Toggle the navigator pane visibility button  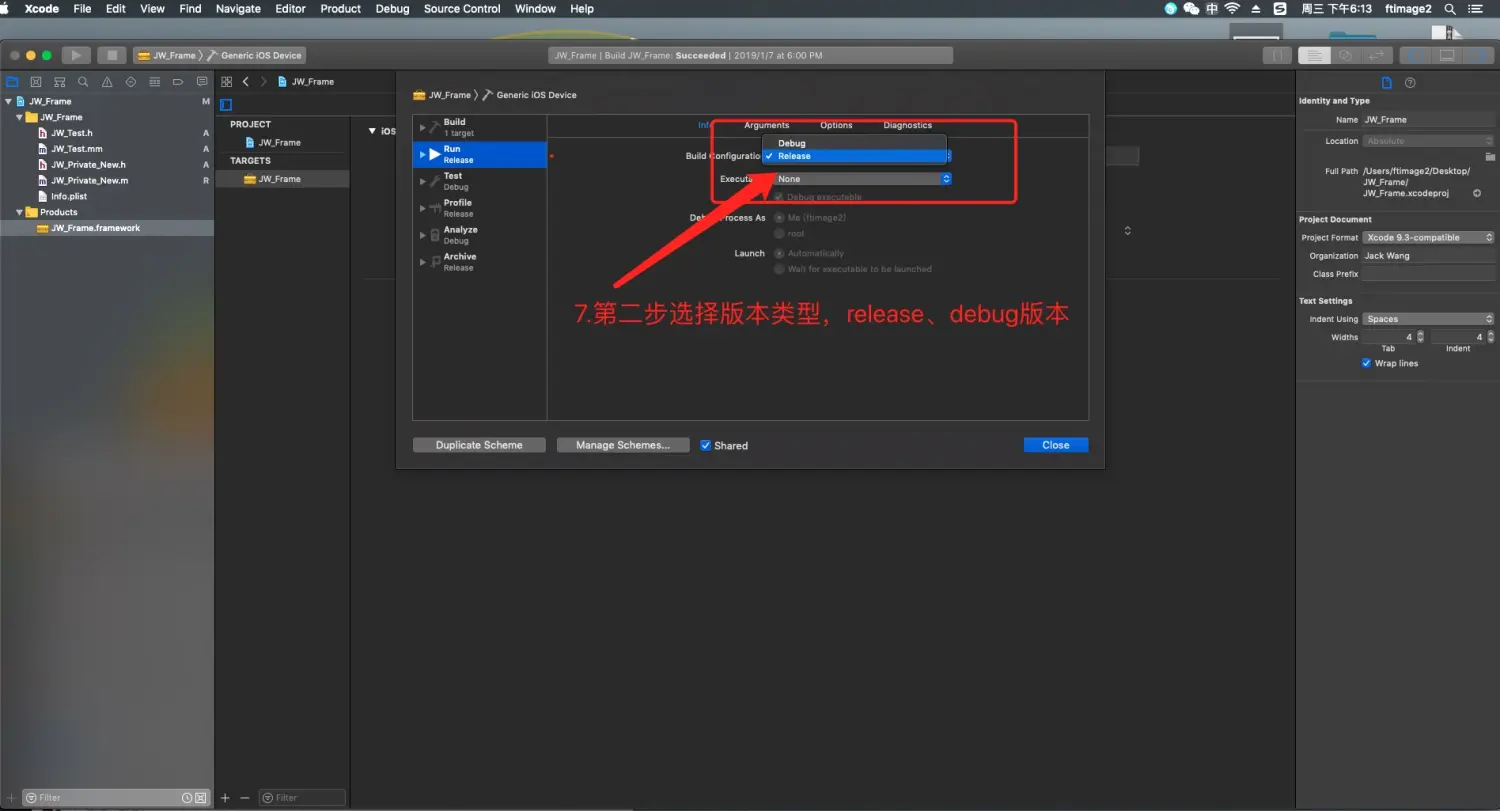coord(1414,55)
